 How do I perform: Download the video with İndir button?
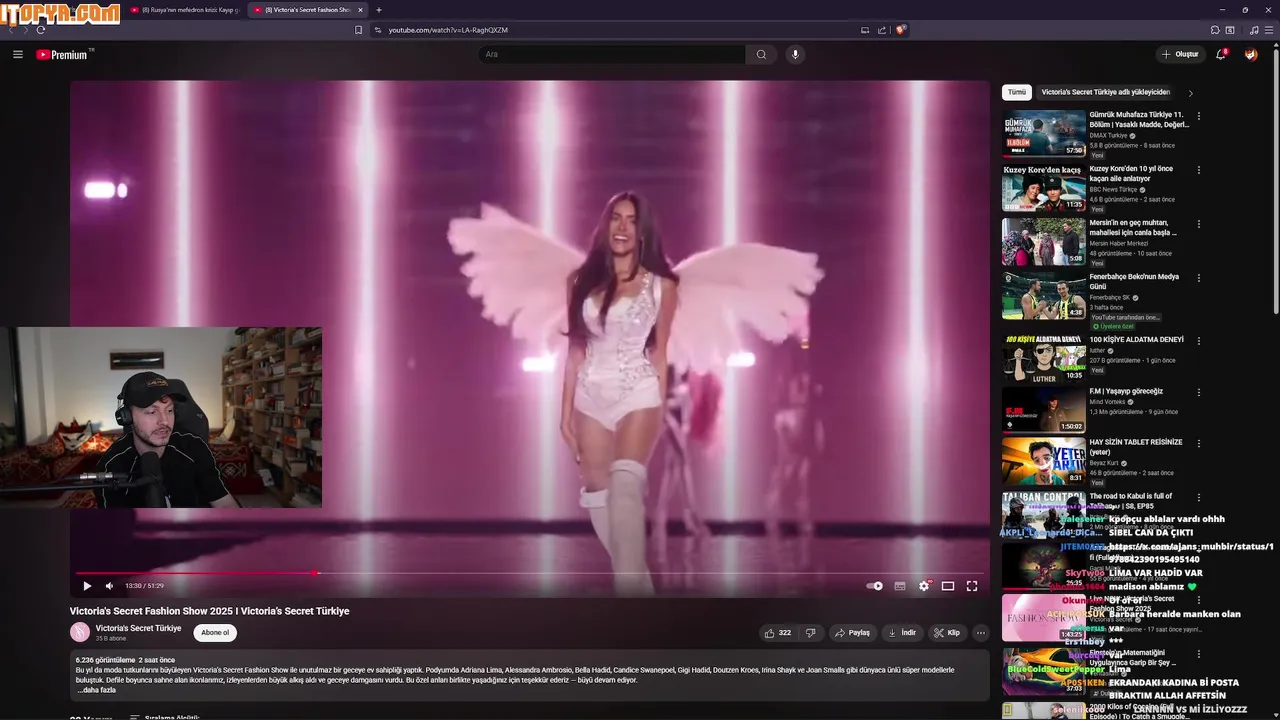902,632
